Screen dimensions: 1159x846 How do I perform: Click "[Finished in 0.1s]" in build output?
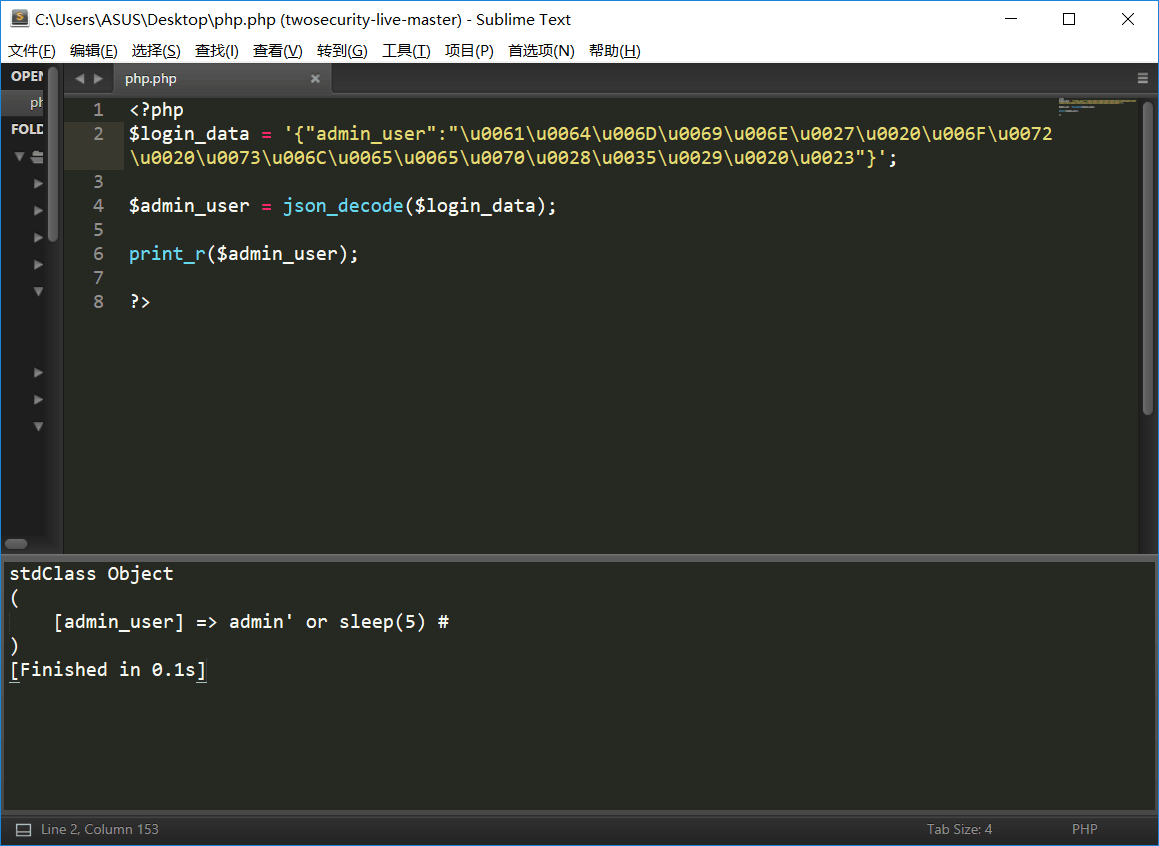(108, 670)
